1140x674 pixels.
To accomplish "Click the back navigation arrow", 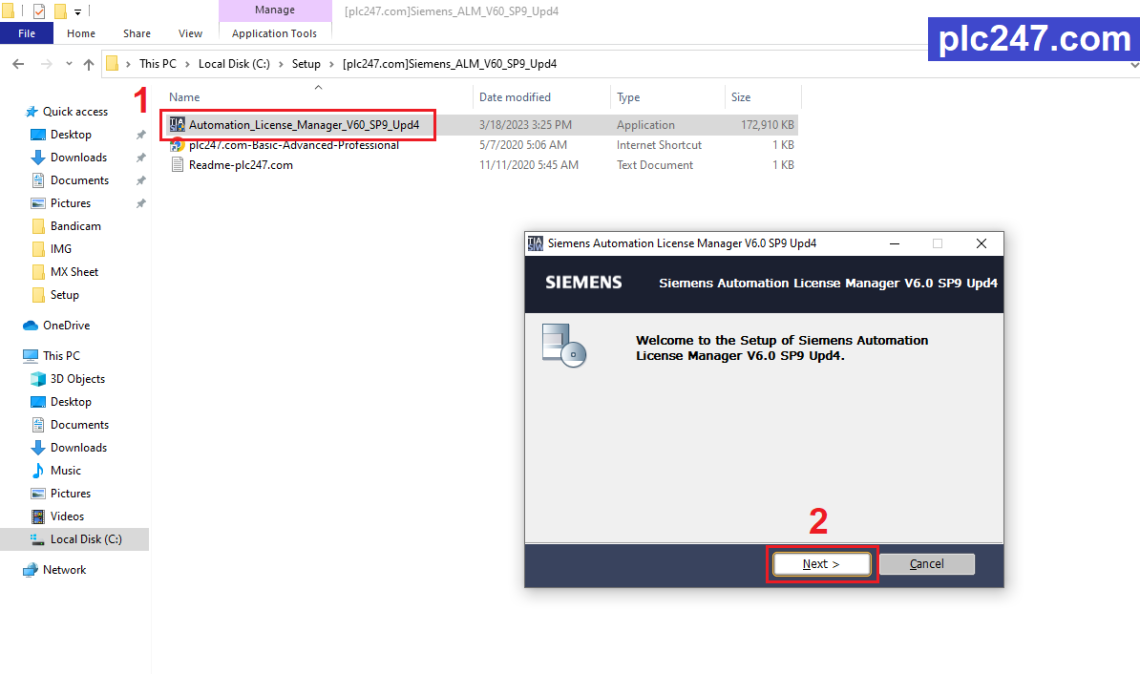I will click(x=18, y=63).
